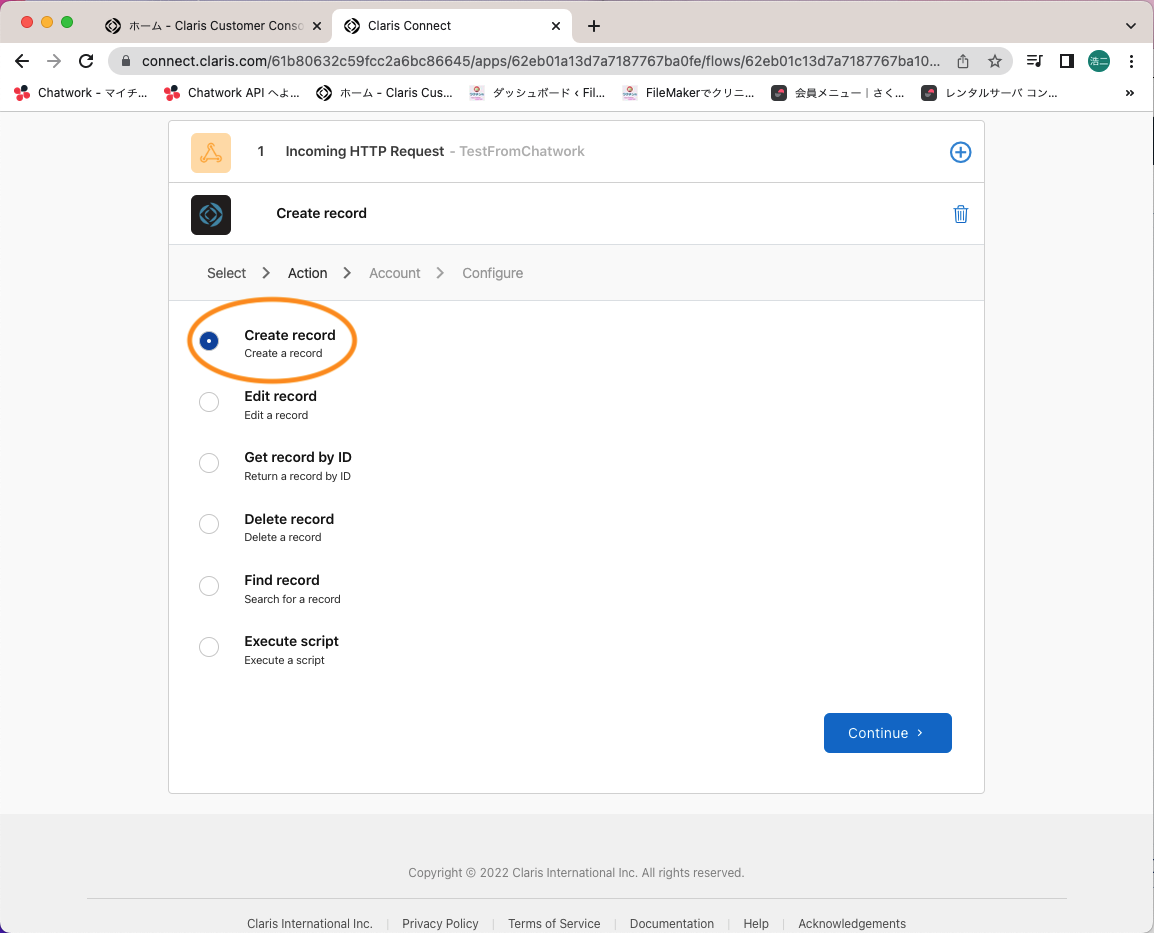Open the Chatwork API bookmark
The image size is (1154, 933).
pyautogui.click(x=232, y=93)
